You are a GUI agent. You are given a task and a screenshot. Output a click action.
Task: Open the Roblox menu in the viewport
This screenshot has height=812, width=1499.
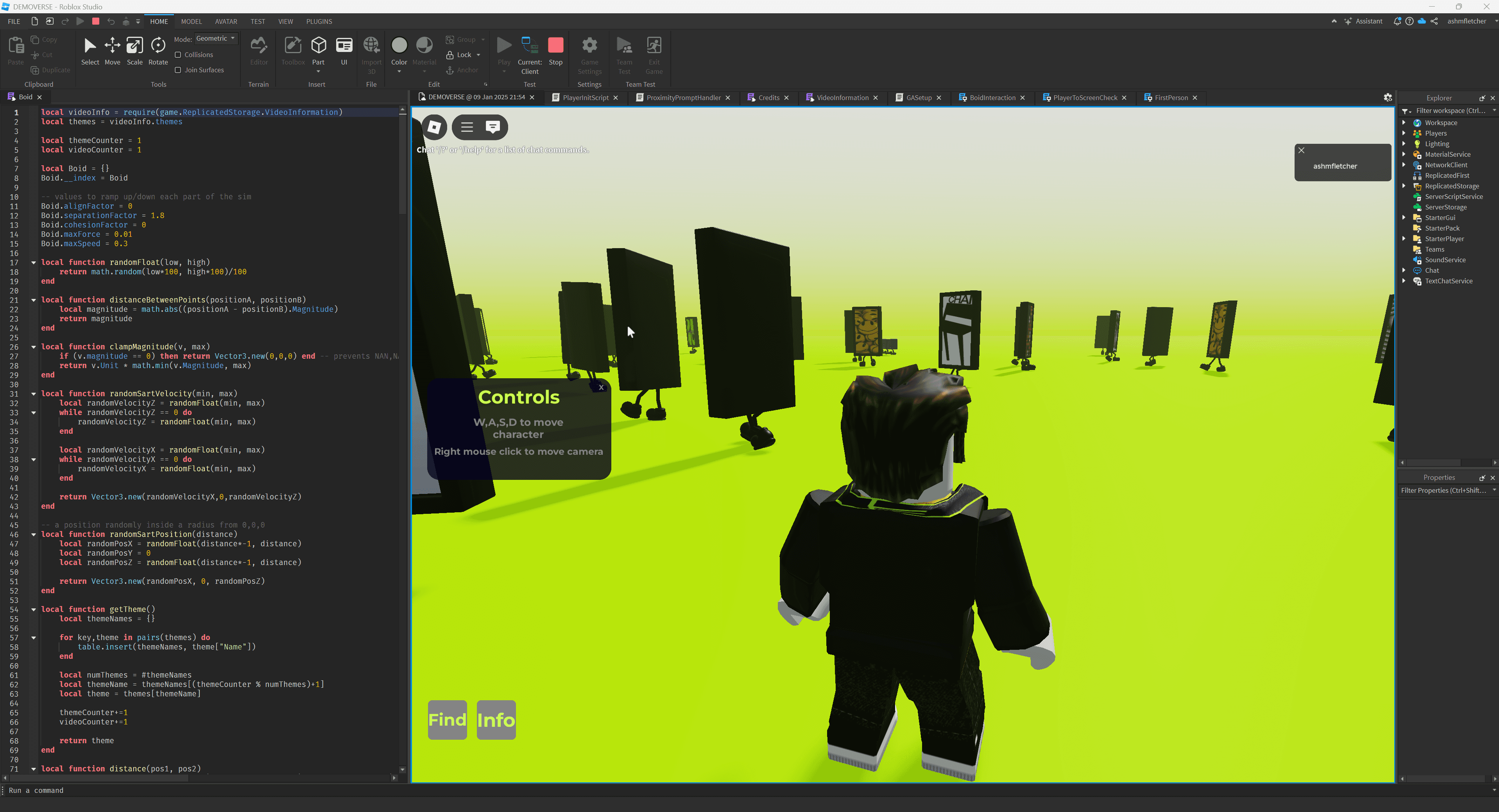point(434,127)
